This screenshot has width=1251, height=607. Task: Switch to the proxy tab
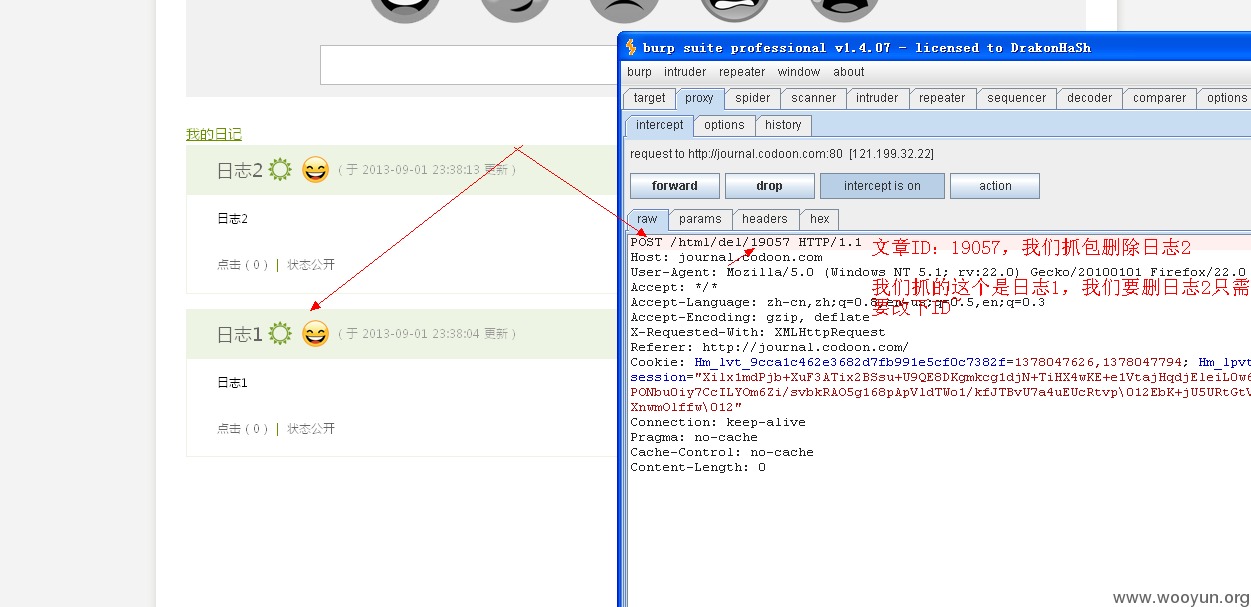[699, 98]
